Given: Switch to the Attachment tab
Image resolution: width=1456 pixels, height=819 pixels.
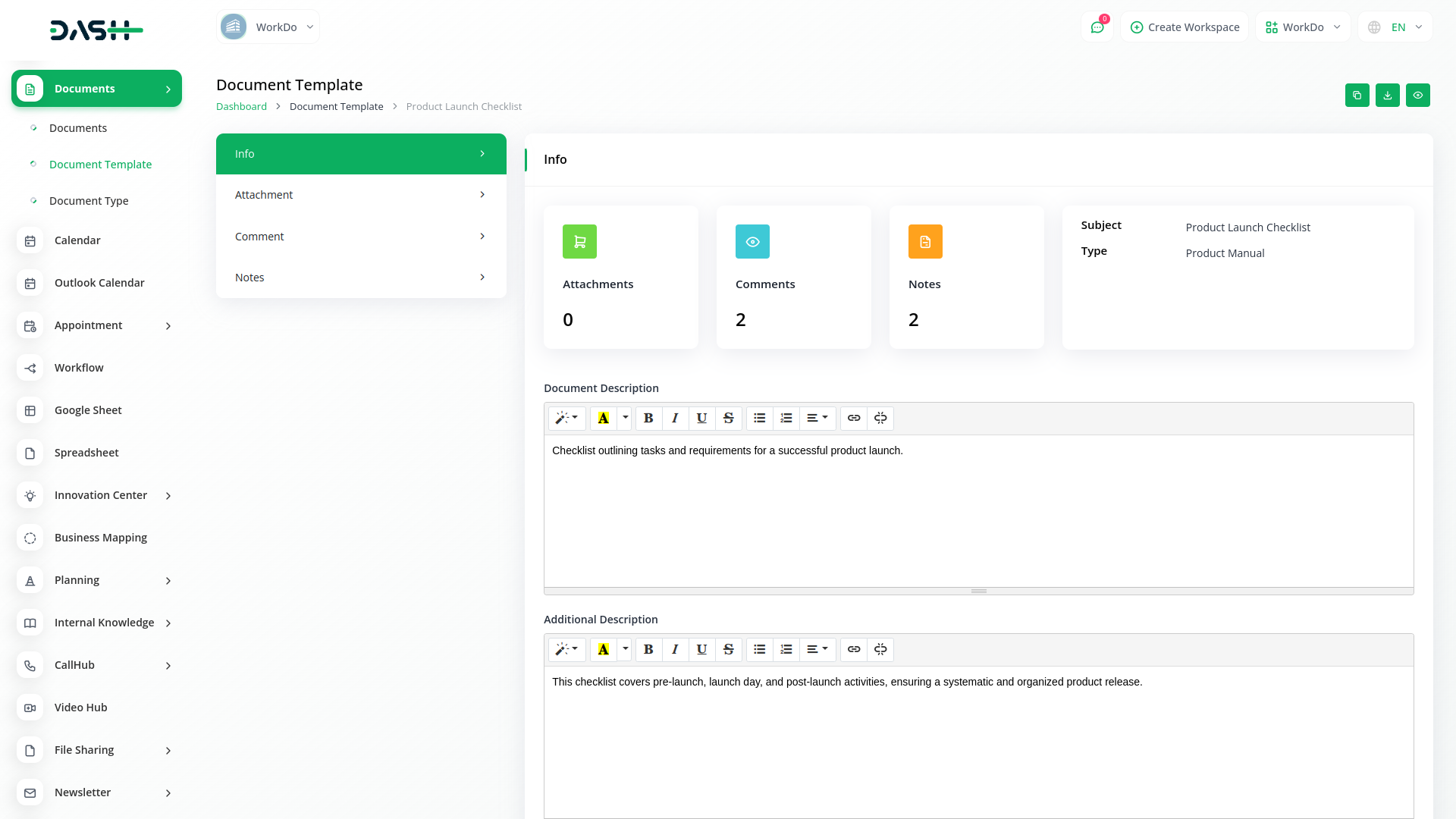Looking at the screenshot, I should coord(361,195).
